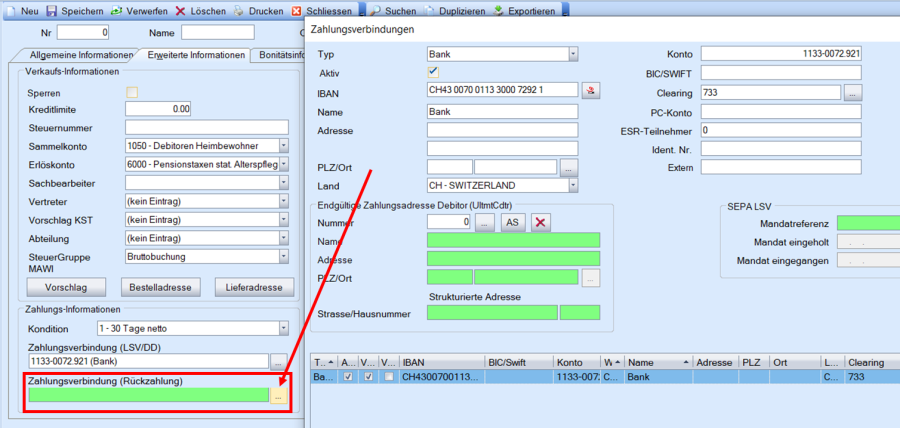Click the Speichern save icon in toolbar
900x428 pixels.
point(53,9)
